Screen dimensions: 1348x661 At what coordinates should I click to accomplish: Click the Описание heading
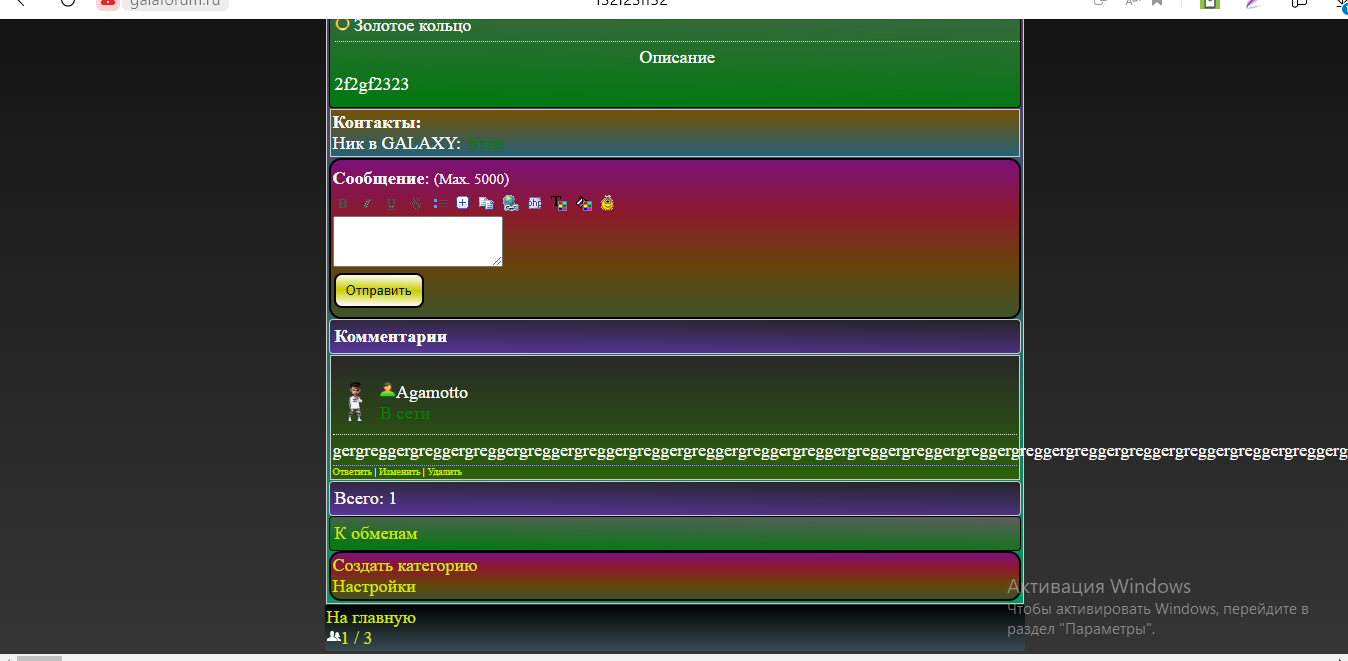click(x=677, y=57)
